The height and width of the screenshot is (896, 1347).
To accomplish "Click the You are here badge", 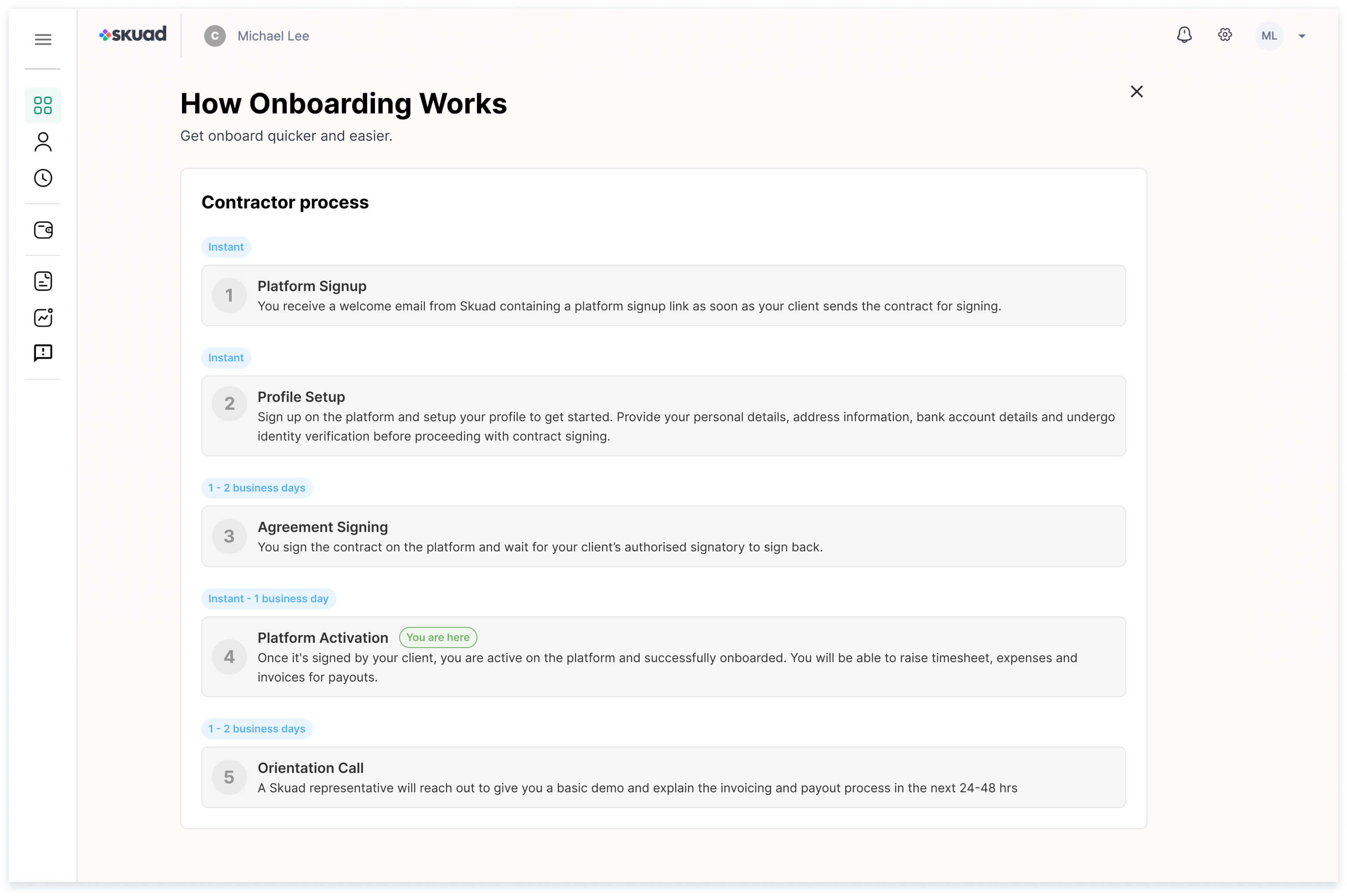I will pos(437,637).
